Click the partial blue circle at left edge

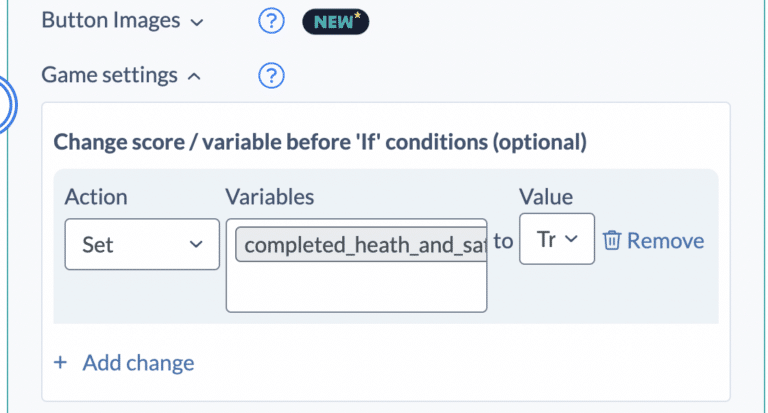[8, 105]
